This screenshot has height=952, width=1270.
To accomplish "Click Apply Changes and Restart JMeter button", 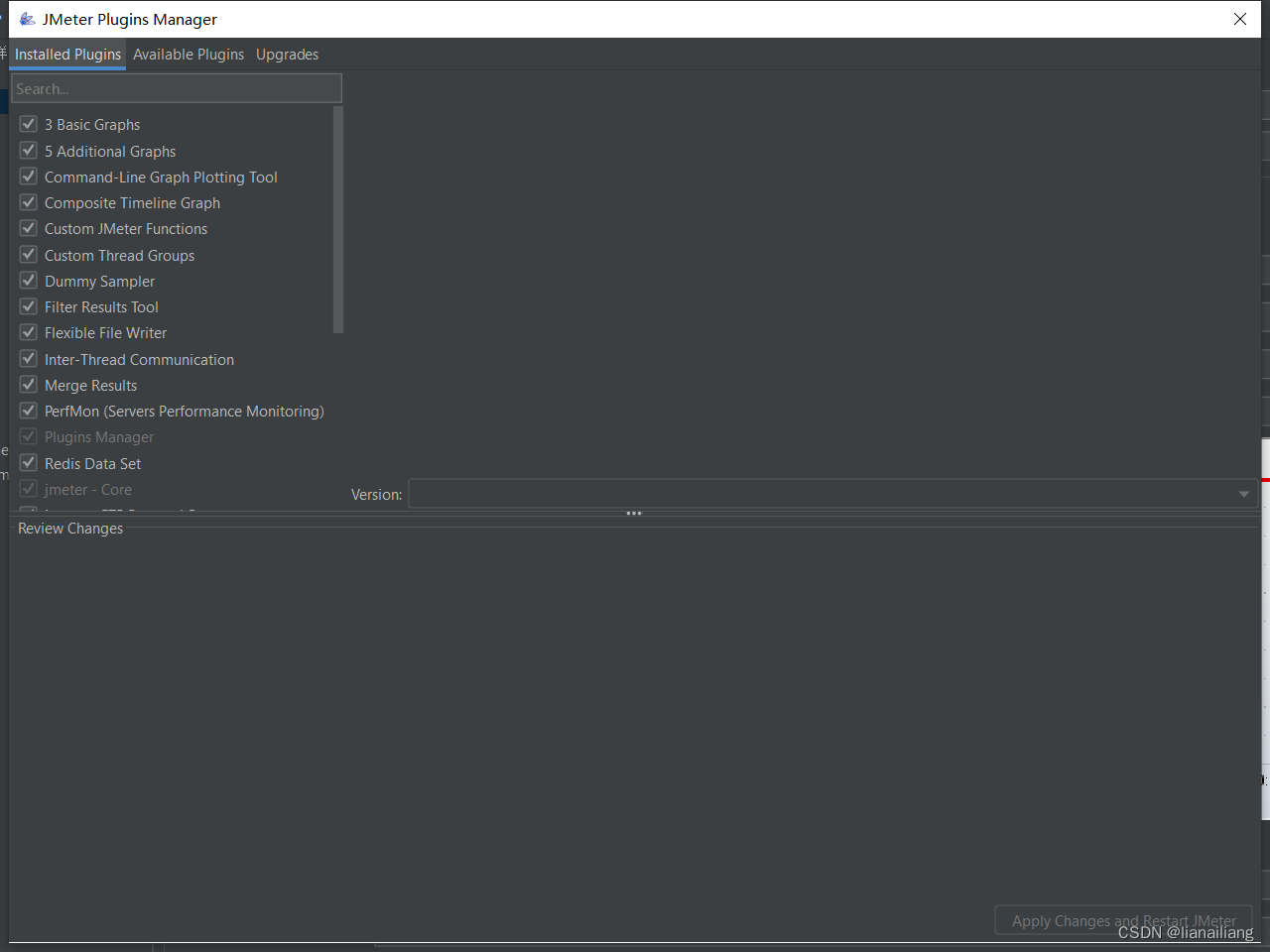I will click(1123, 920).
